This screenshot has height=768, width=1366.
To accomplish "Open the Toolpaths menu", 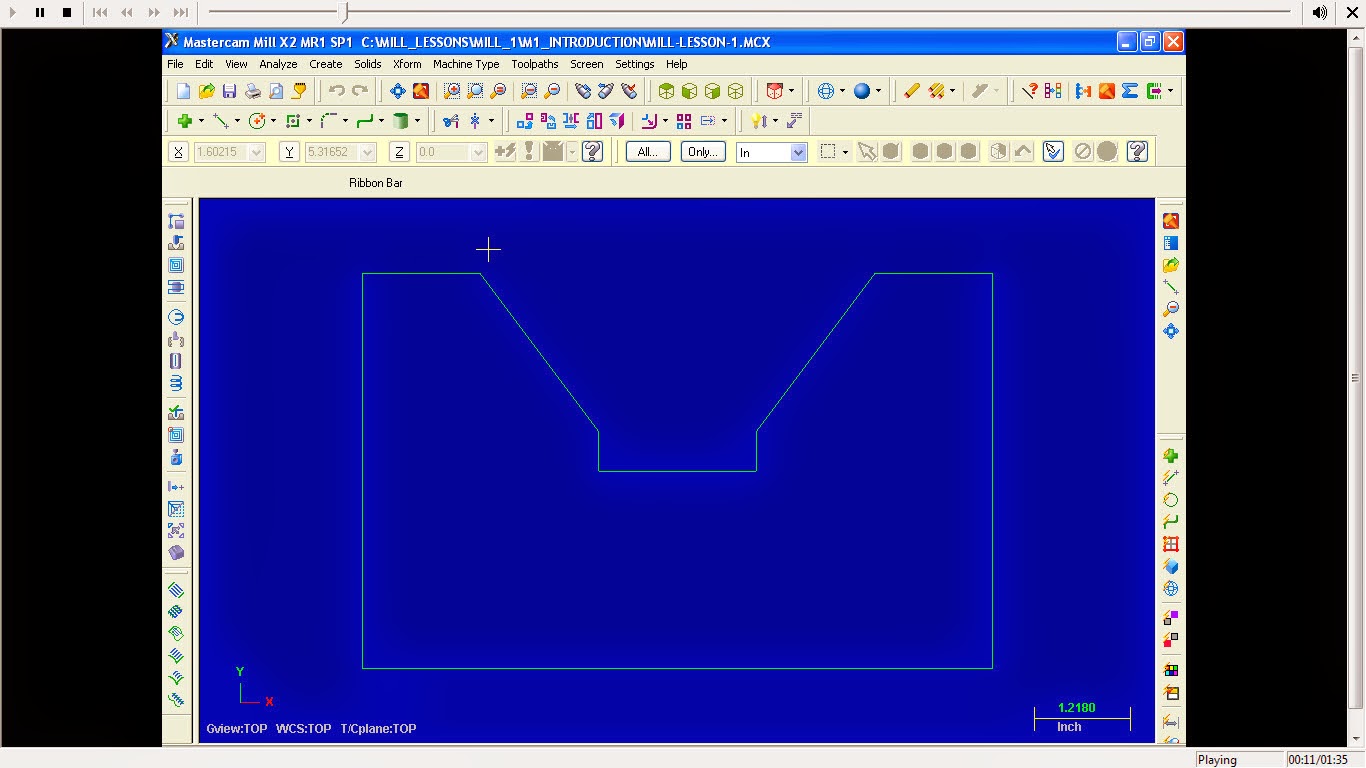I will pos(535,63).
